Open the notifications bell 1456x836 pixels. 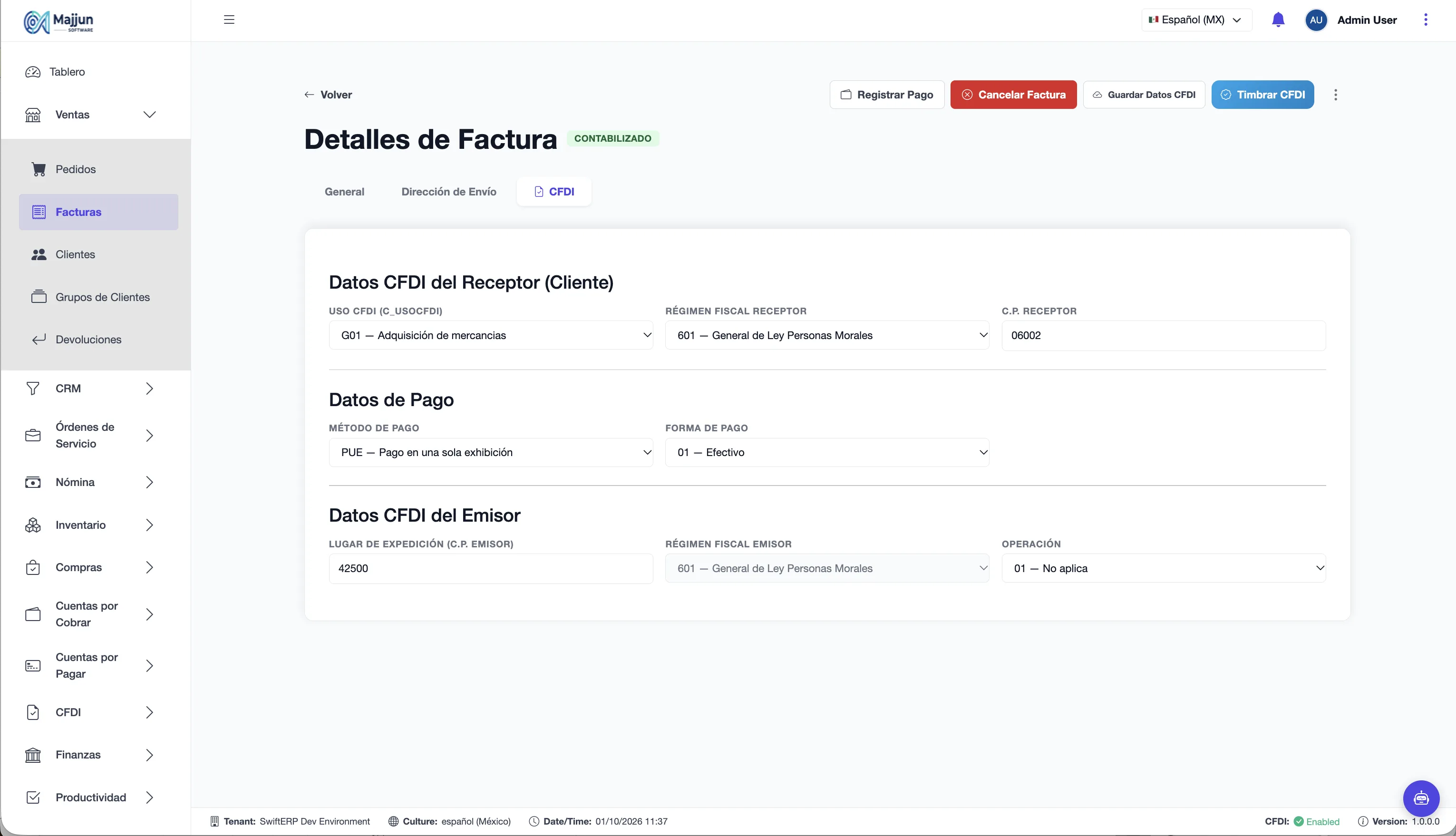click(1278, 19)
